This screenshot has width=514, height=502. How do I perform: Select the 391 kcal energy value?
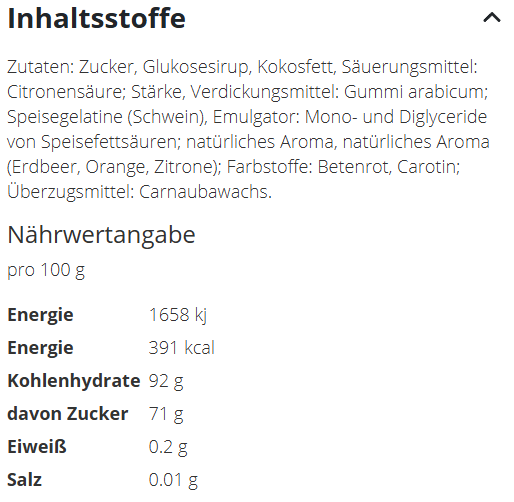point(182,348)
